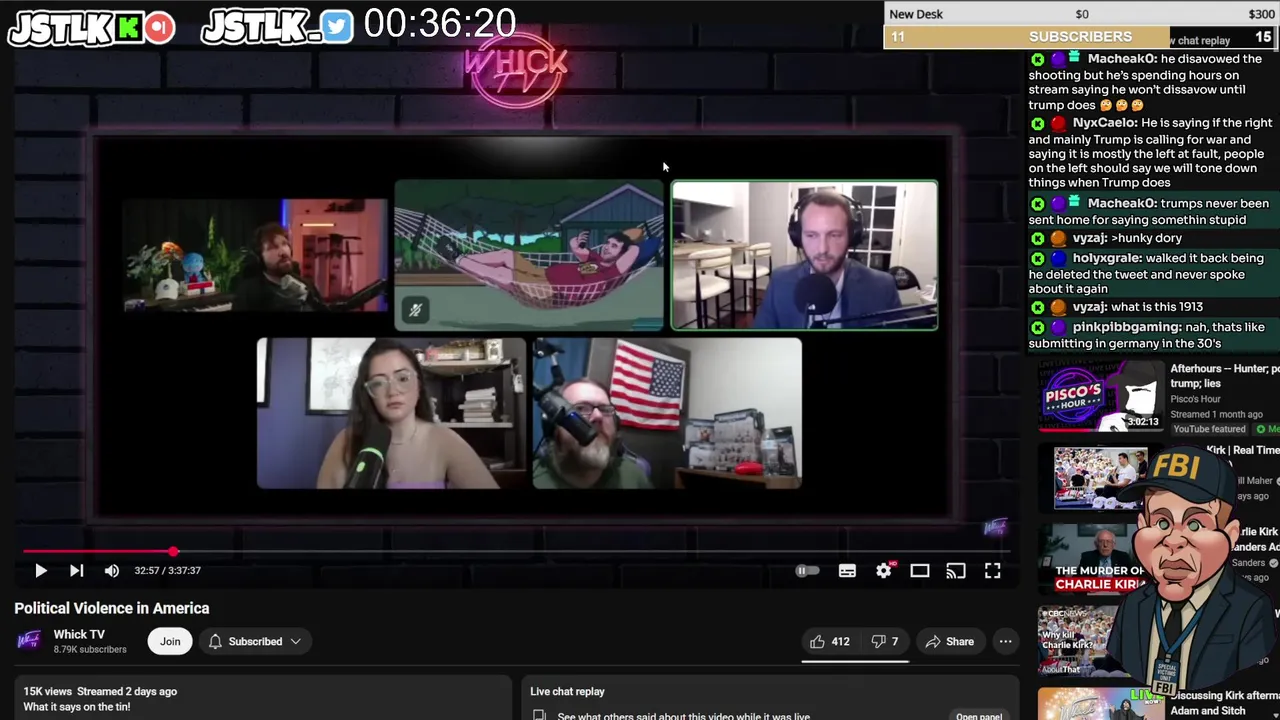1280x720 pixels.
Task: Click 'Live chat replay' heading
Action: (567, 691)
